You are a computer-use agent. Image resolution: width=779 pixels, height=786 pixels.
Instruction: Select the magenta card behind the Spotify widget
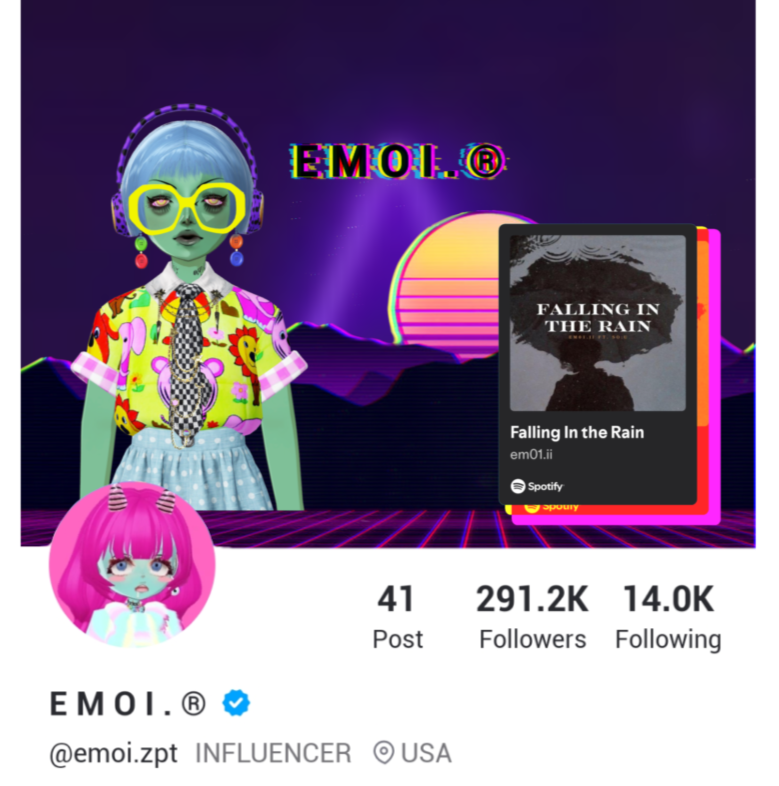click(716, 376)
